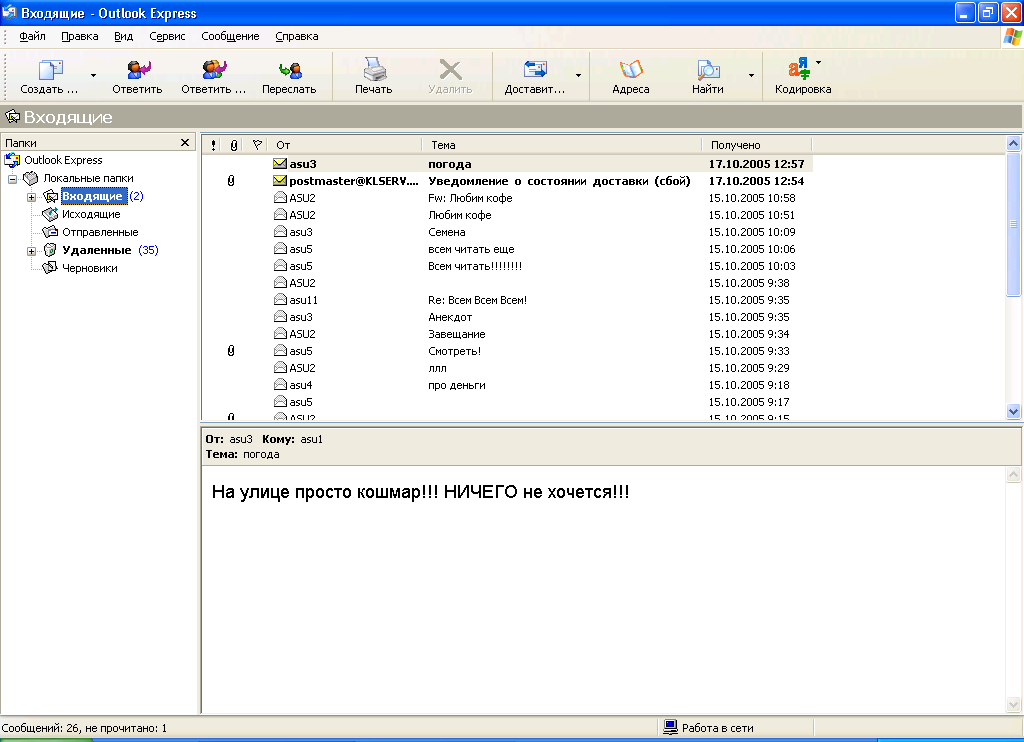Viewport: 1024px width, 742px height.
Task: Click preview pane scrollbar up arrow
Action: point(1014,475)
